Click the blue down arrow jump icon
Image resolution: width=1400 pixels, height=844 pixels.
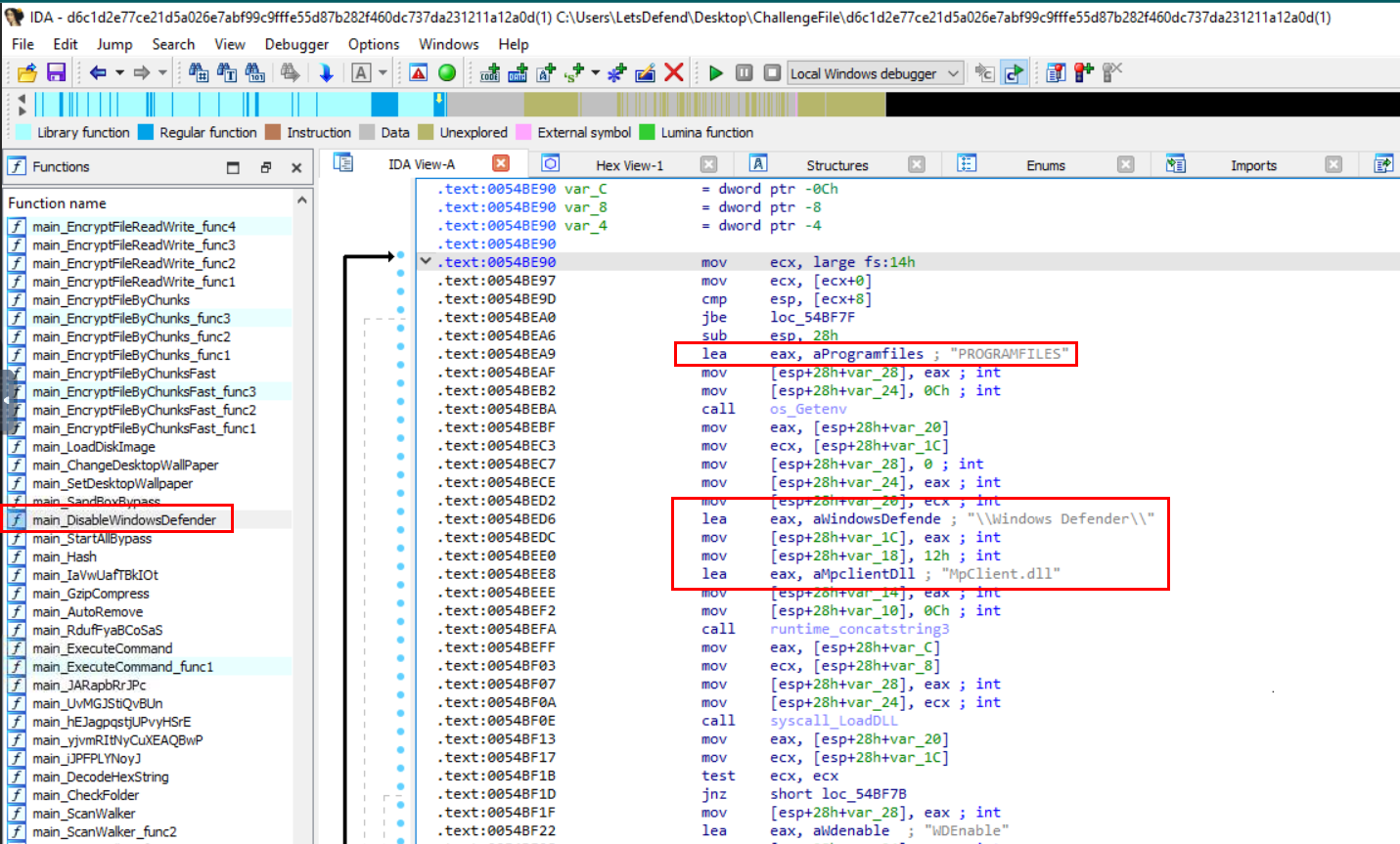[x=326, y=72]
